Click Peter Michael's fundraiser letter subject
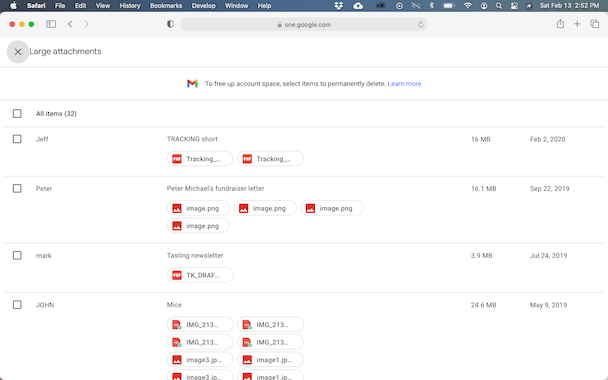Viewport: 608px width, 380px height. (x=215, y=188)
